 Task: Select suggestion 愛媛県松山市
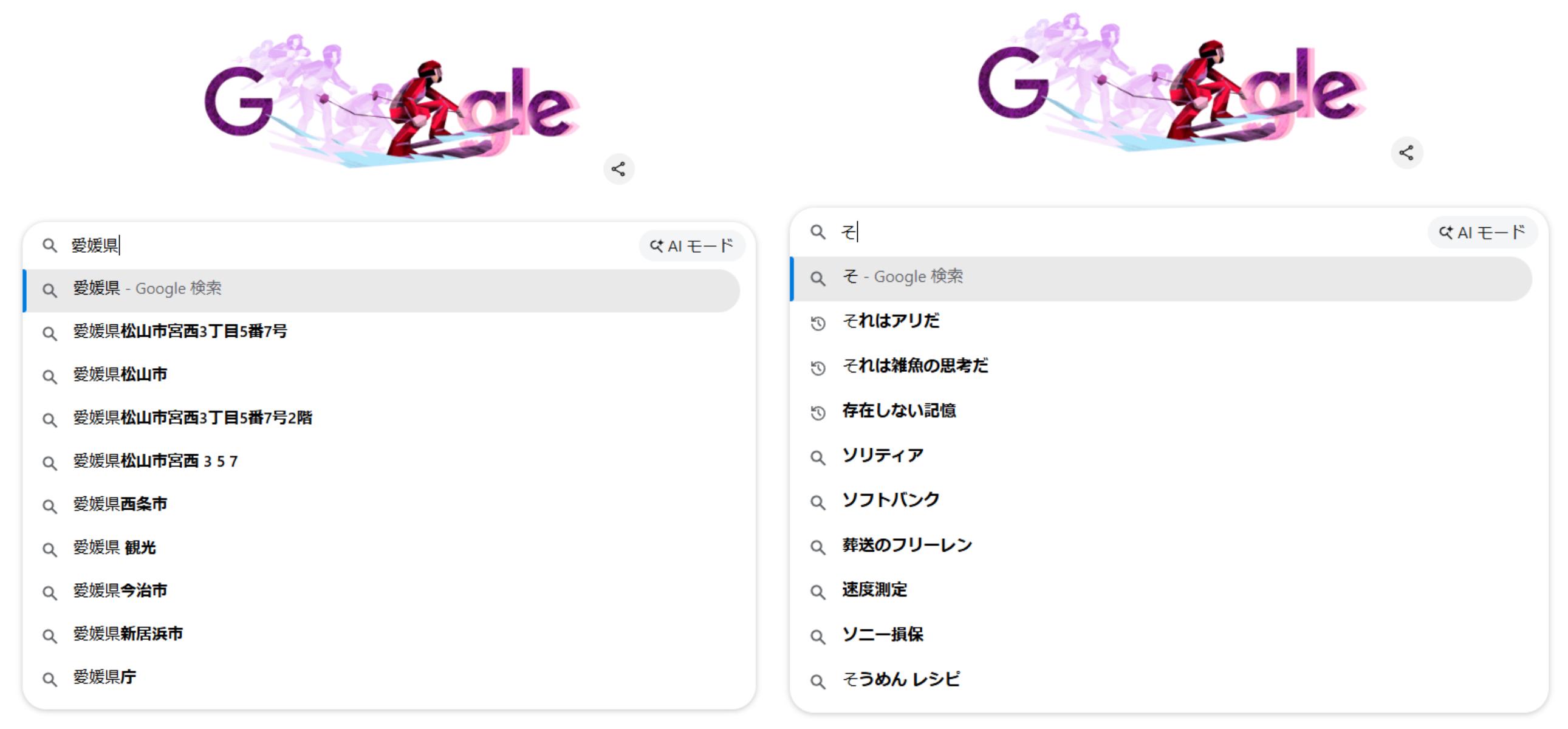[120, 375]
